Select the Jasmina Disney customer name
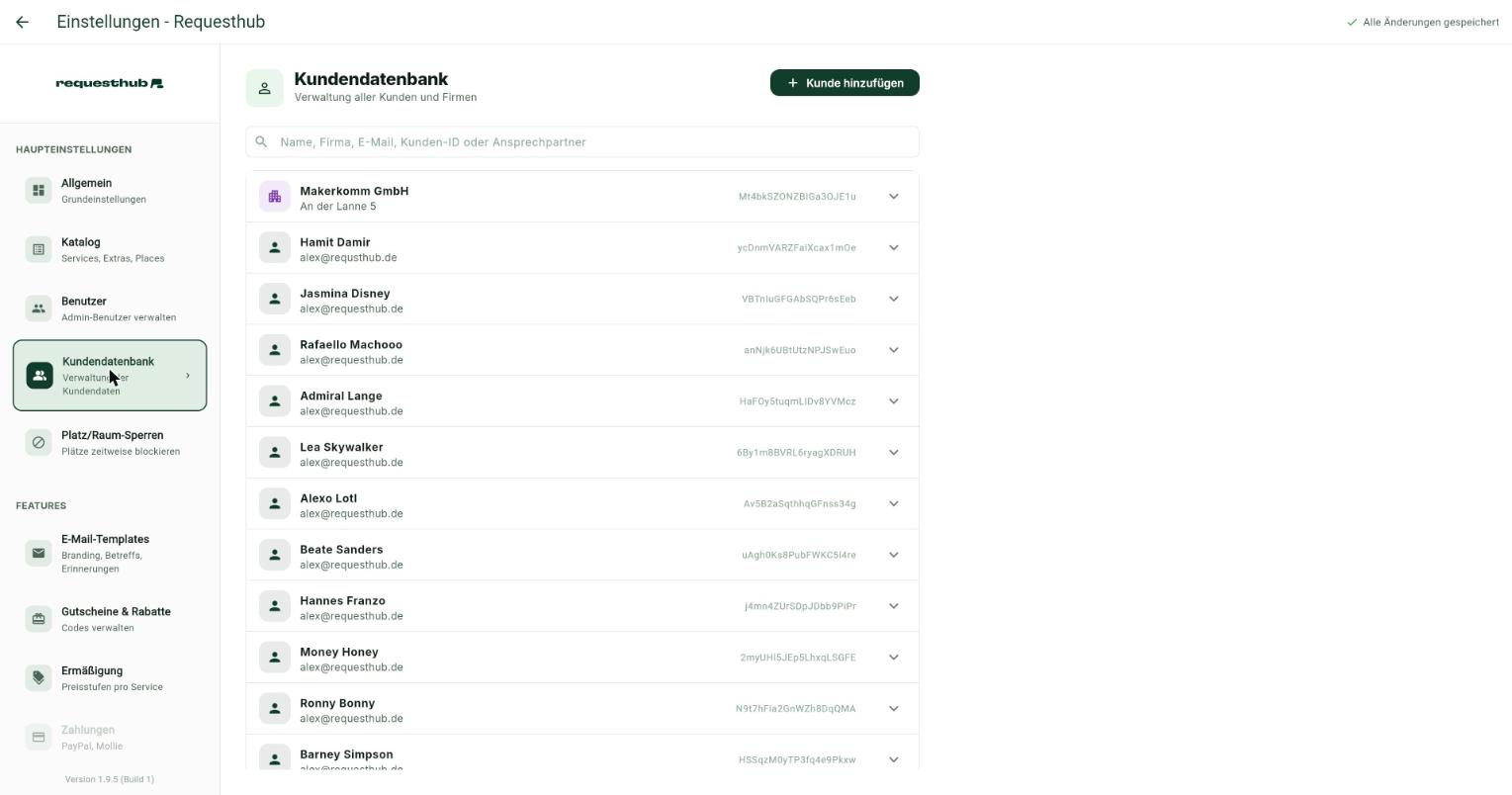 click(345, 294)
